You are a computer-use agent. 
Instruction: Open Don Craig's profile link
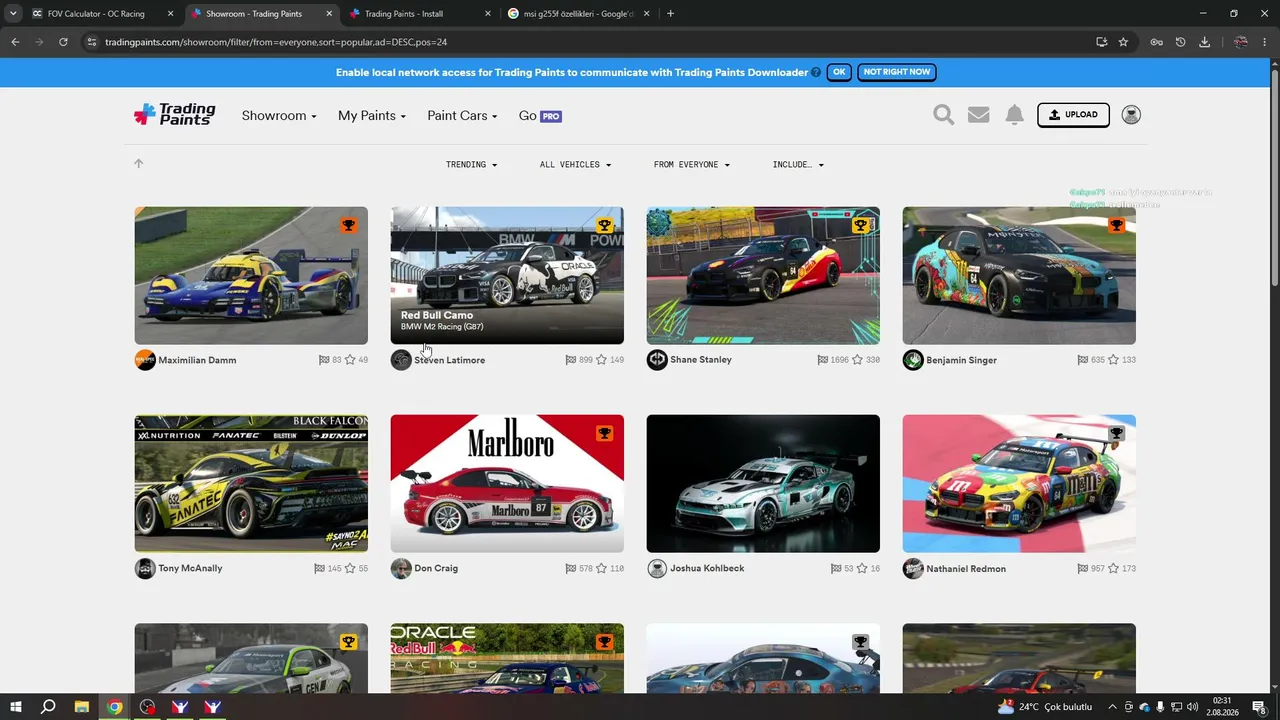point(436,568)
